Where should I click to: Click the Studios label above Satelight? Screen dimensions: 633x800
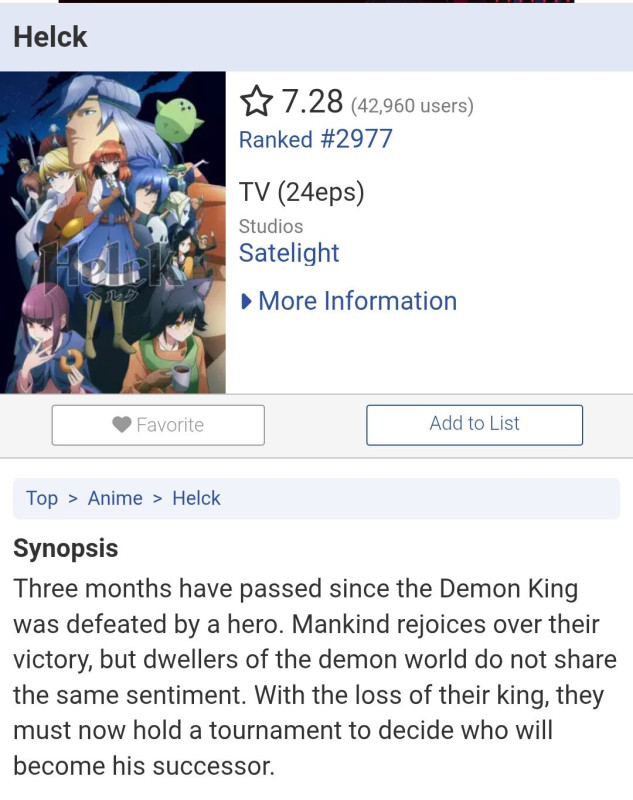tap(271, 226)
